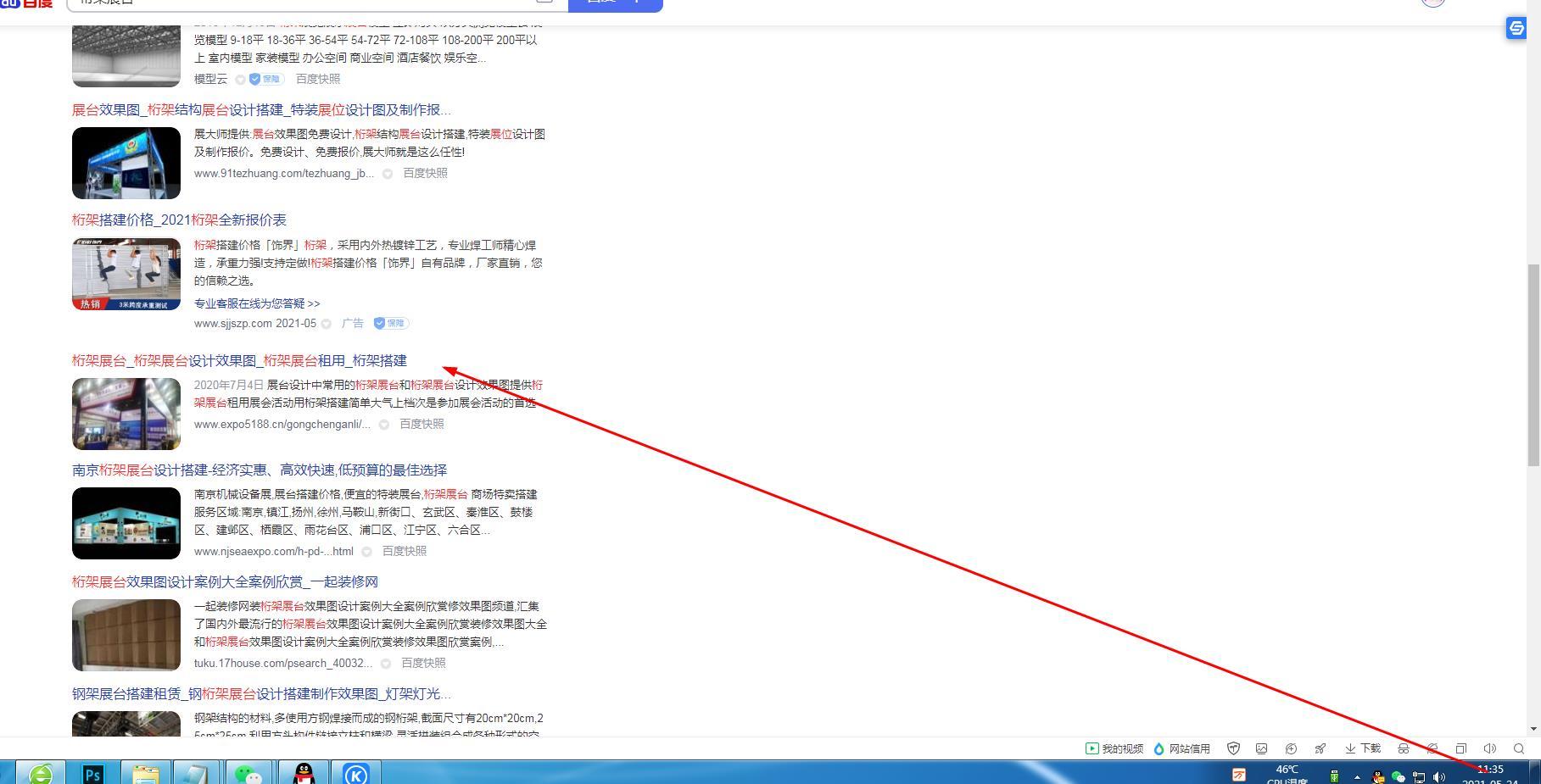Viewport: 1541px width, 784px height.
Task: Launch Photoshop from the taskbar
Action: tap(92, 773)
